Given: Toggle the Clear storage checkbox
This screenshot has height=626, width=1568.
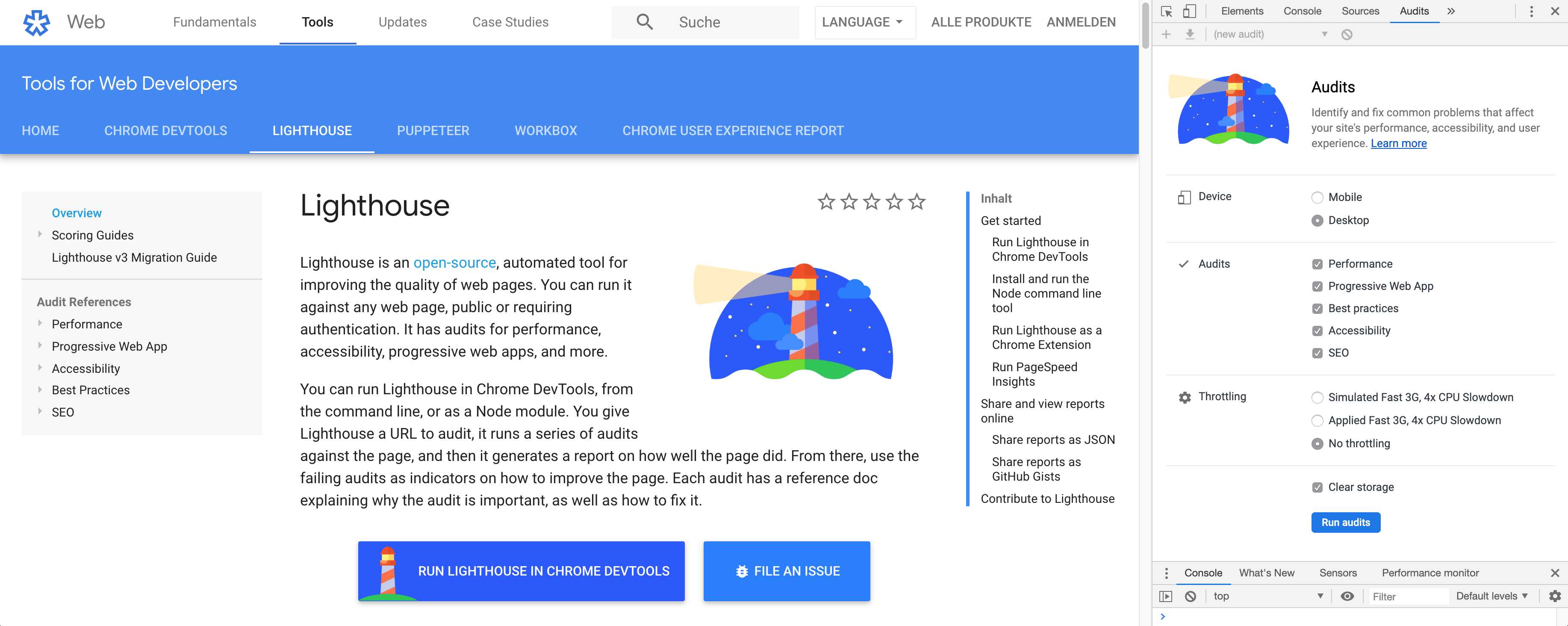Looking at the screenshot, I should click(x=1318, y=487).
